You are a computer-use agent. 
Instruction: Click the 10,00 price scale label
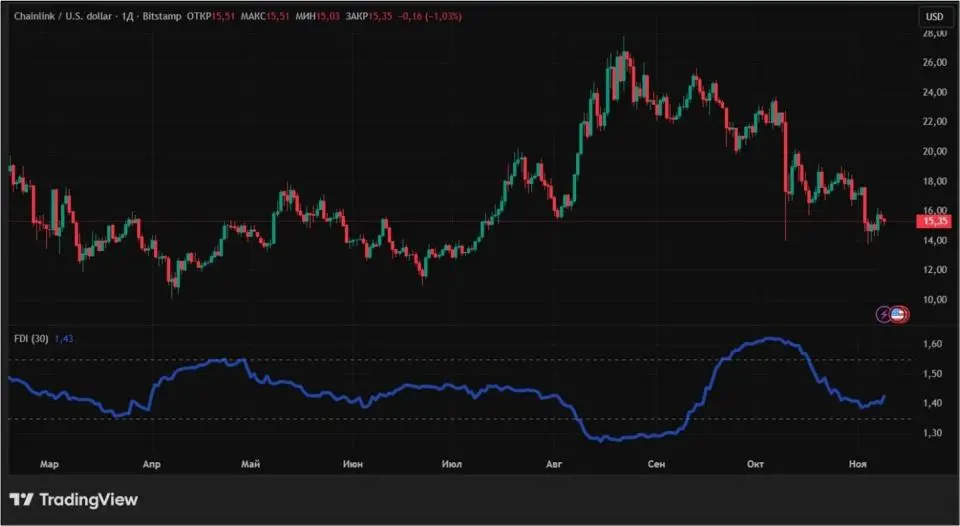point(934,299)
